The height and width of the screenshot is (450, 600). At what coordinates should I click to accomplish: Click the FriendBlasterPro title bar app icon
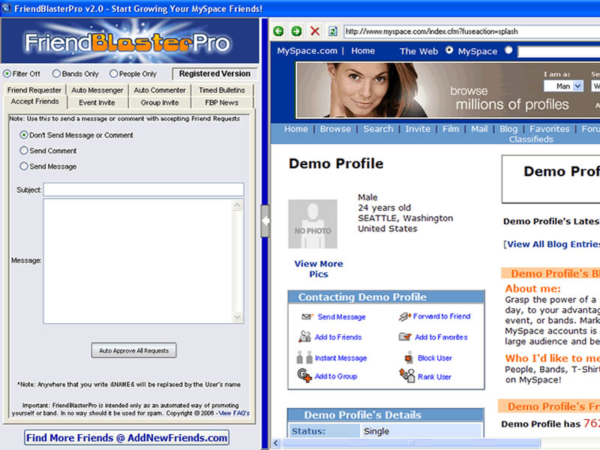click(7, 8)
